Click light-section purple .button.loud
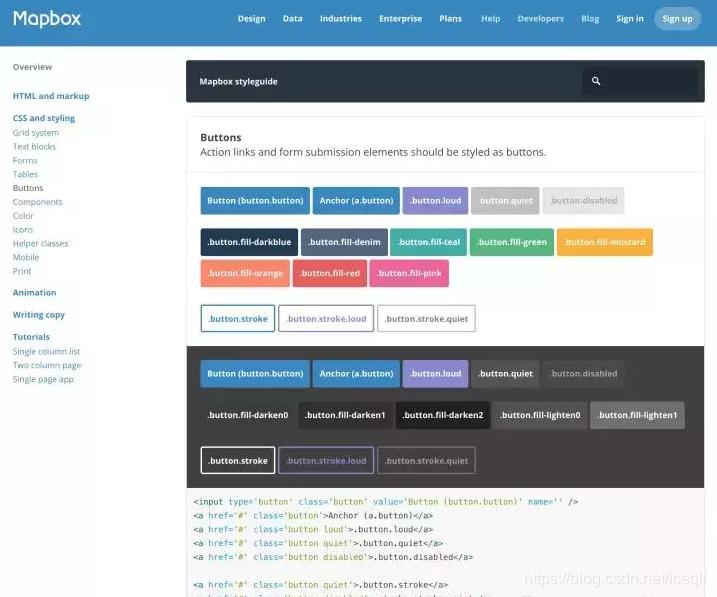This screenshot has height=597, width=717. [435, 201]
